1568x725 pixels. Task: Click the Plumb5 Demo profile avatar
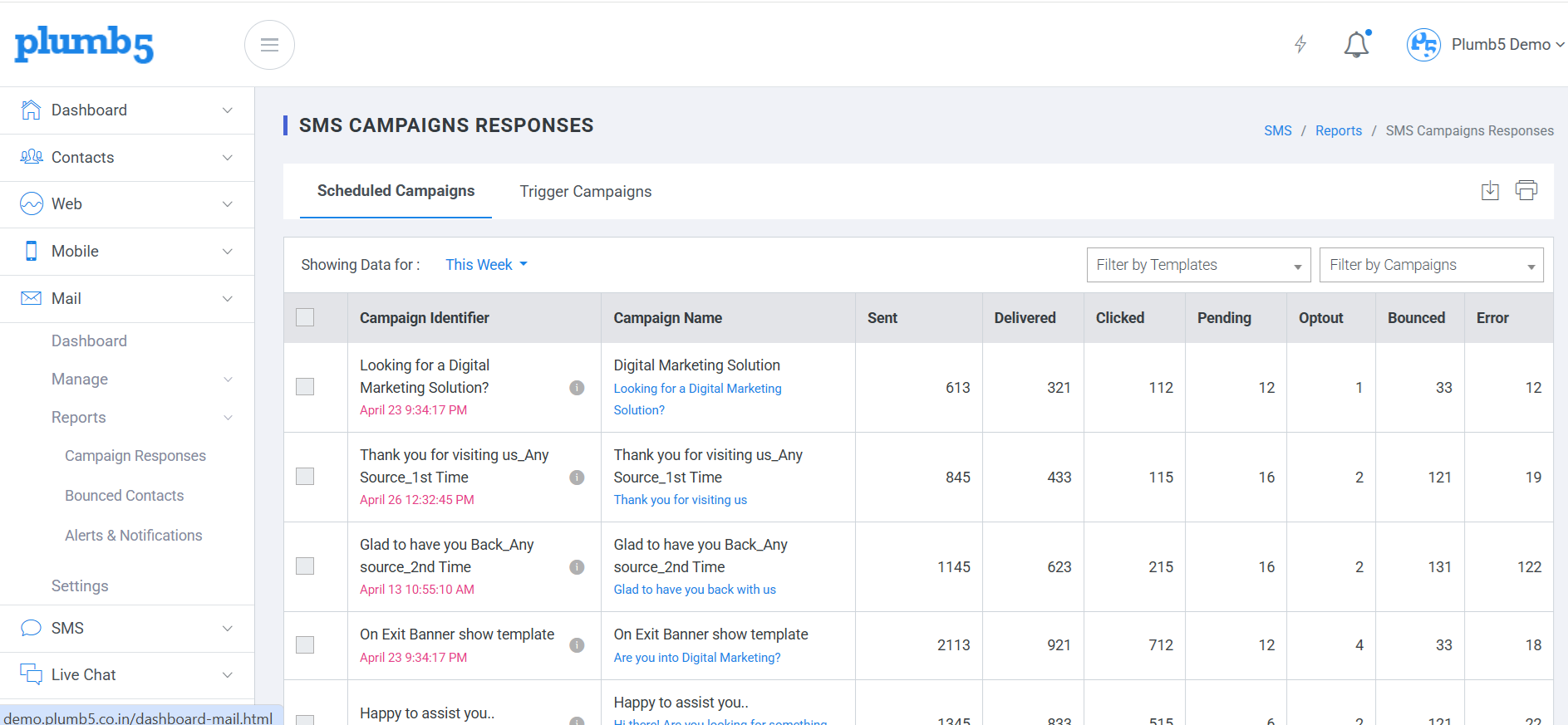pyautogui.click(x=1423, y=45)
